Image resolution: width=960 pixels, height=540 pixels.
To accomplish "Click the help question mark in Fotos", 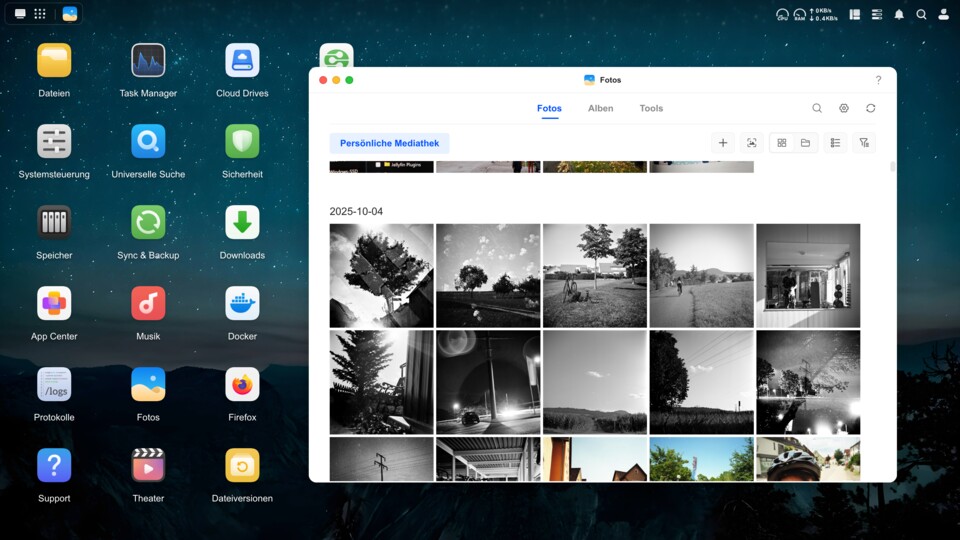I will click(x=878, y=80).
